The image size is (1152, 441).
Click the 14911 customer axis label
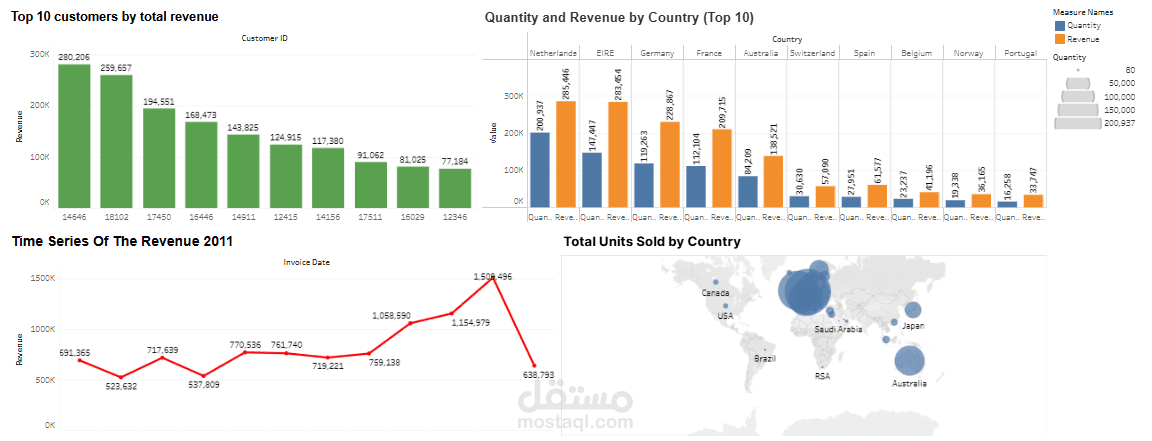(243, 218)
